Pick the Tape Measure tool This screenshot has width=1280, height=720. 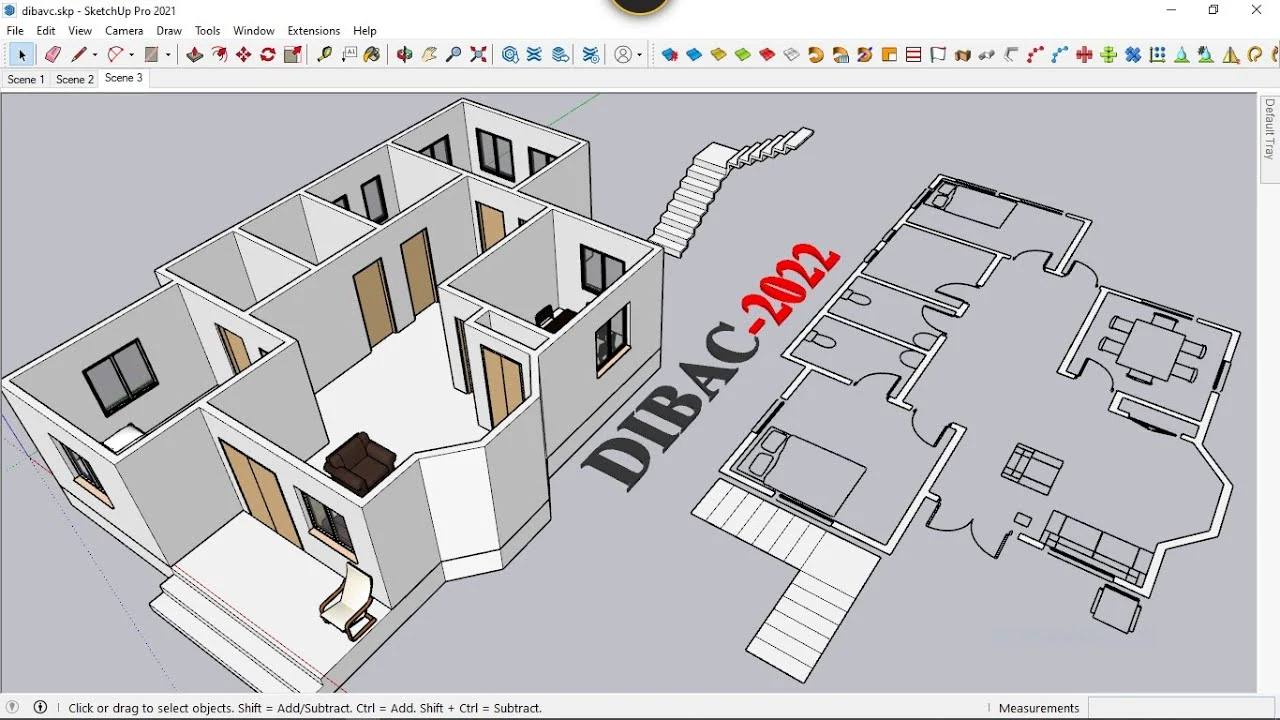[325, 55]
